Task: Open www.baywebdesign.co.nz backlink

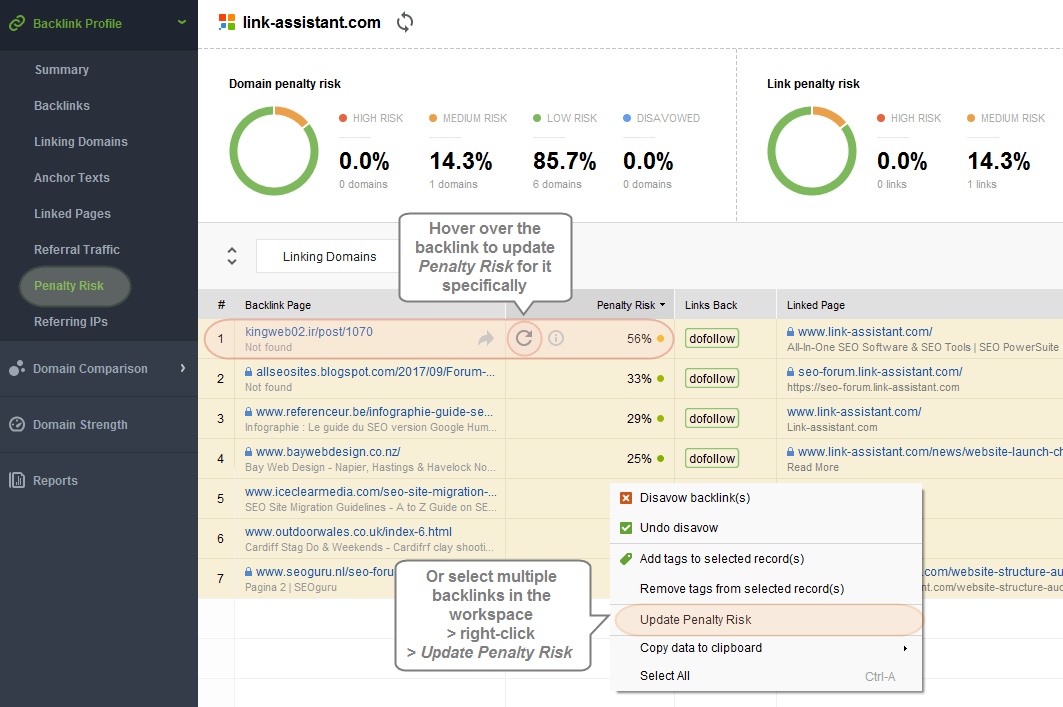Action: click(x=328, y=451)
